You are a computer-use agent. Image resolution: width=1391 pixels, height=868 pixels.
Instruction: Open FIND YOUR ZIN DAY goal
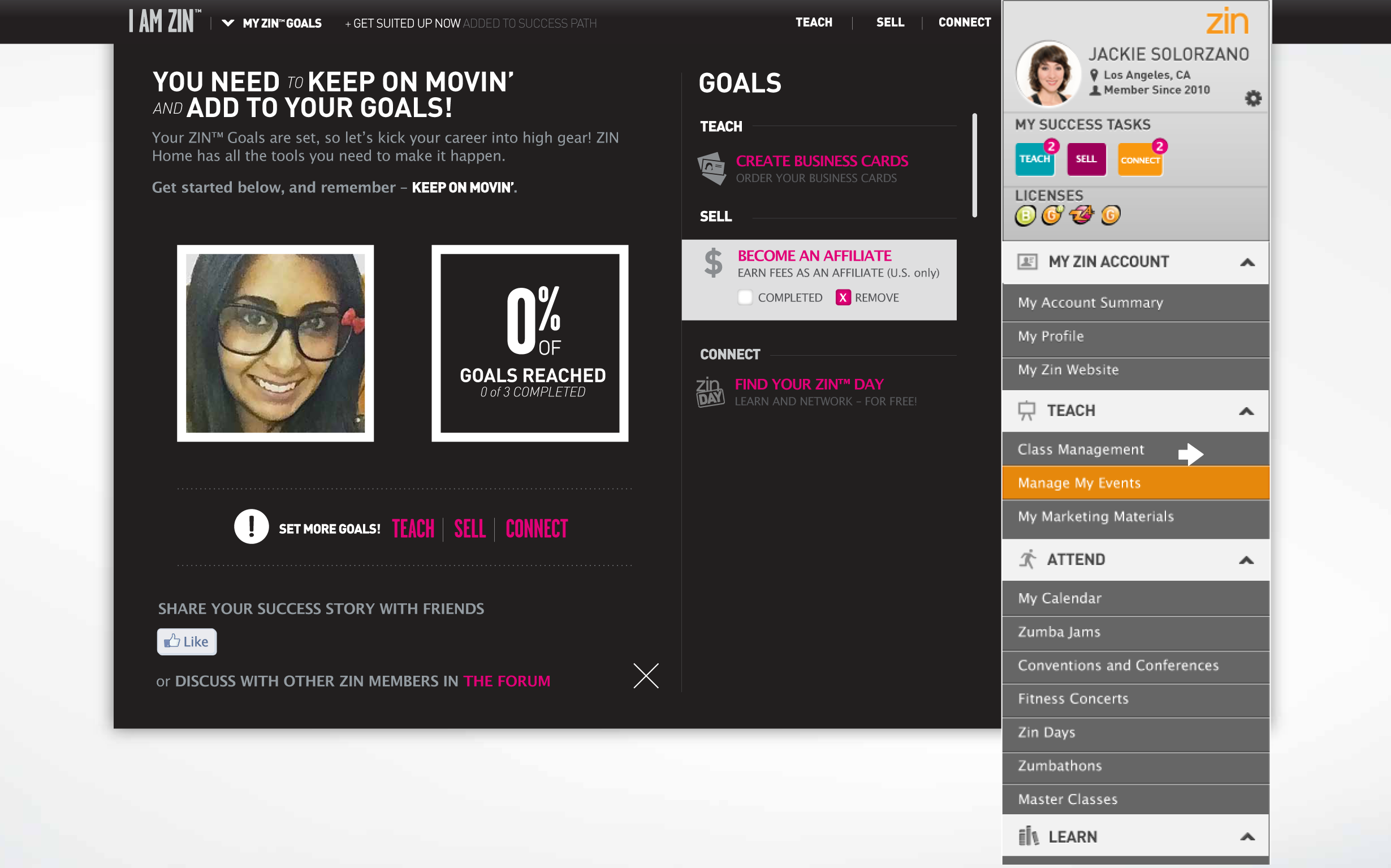click(x=809, y=385)
